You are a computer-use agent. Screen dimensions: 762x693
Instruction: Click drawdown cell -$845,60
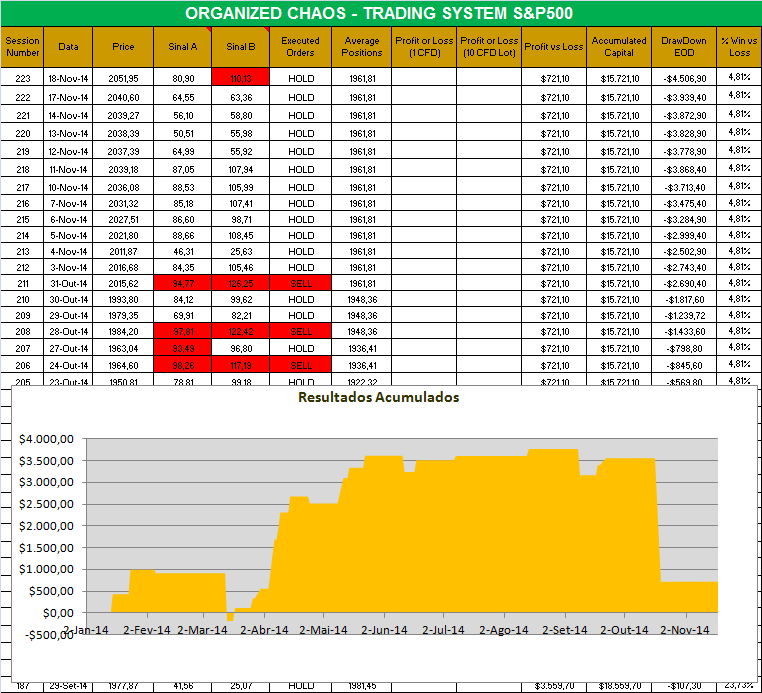684,365
